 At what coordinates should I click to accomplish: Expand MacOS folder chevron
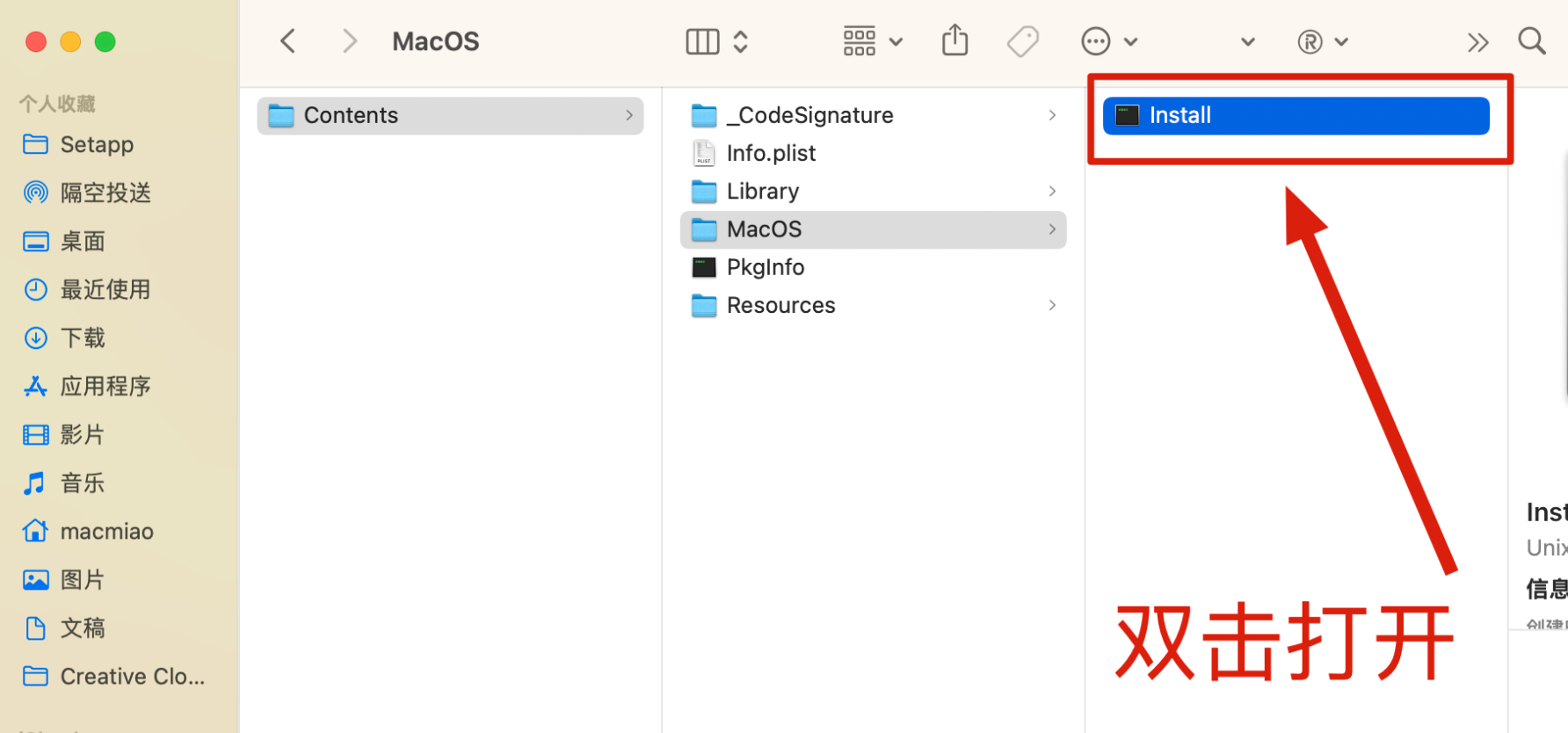tap(1052, 229)
